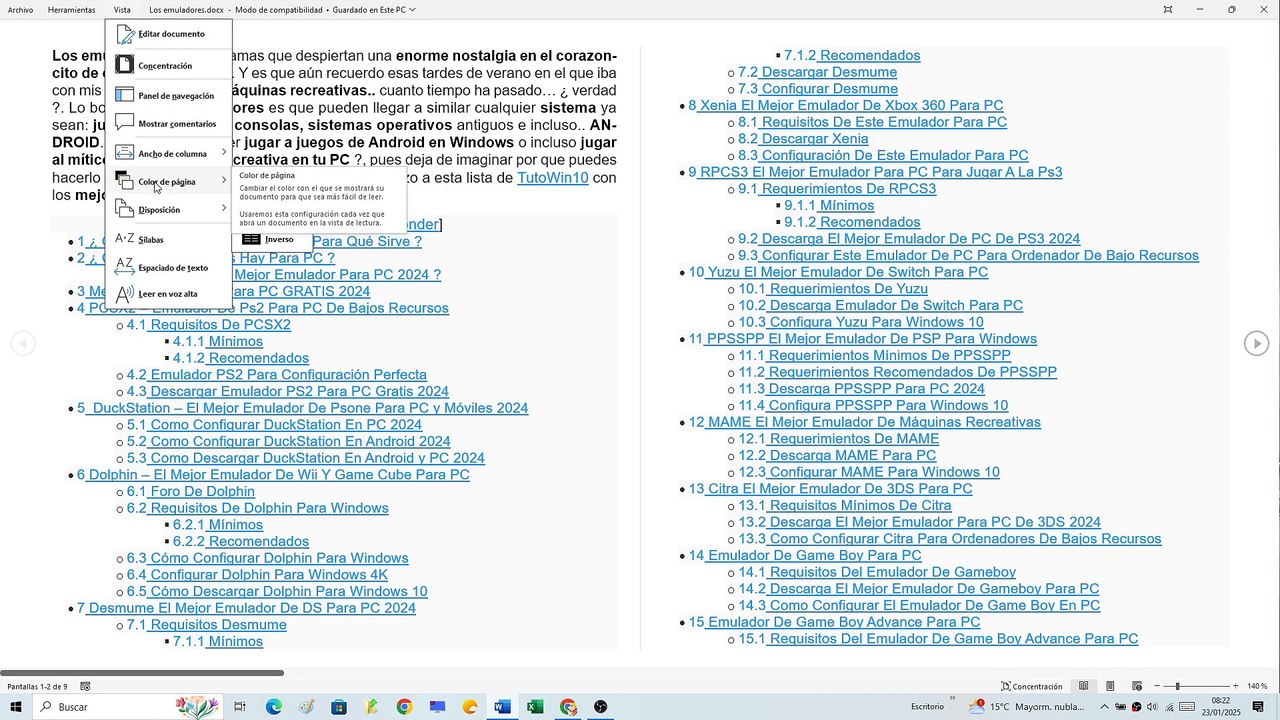
Task: Go to previous page with left arrow
Action: 23,343
